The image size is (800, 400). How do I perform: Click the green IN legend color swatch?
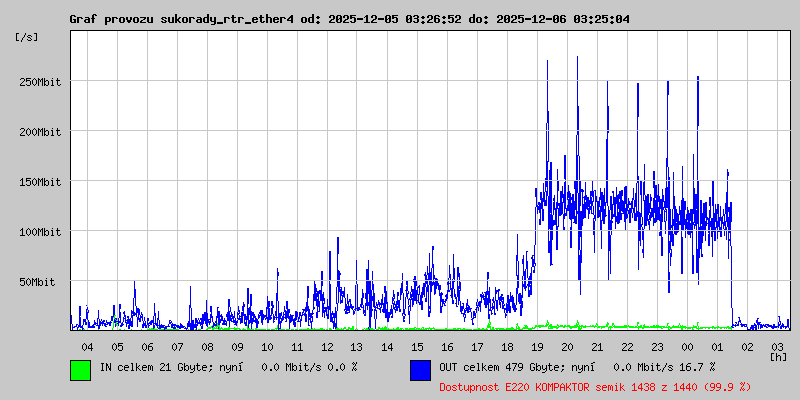81,370
